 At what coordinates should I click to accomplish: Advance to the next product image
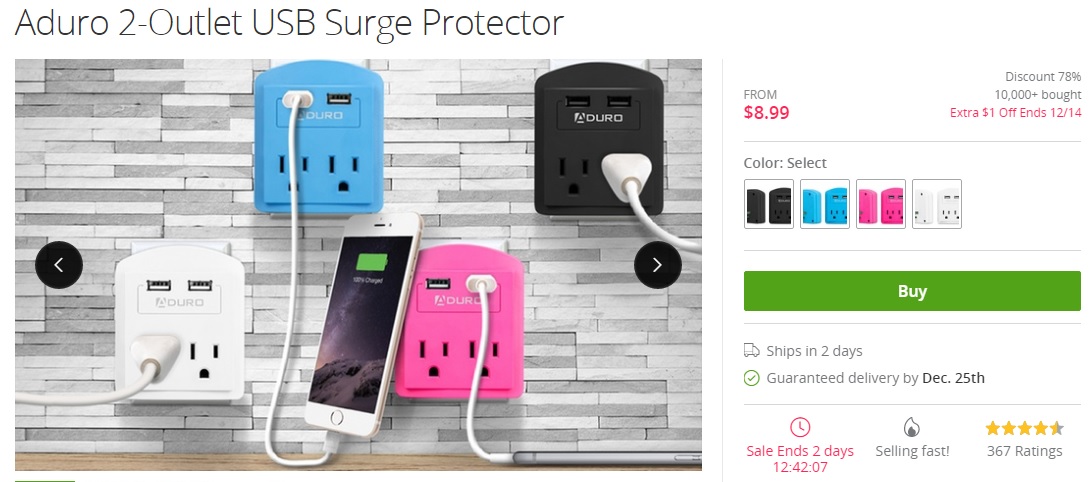657,265
